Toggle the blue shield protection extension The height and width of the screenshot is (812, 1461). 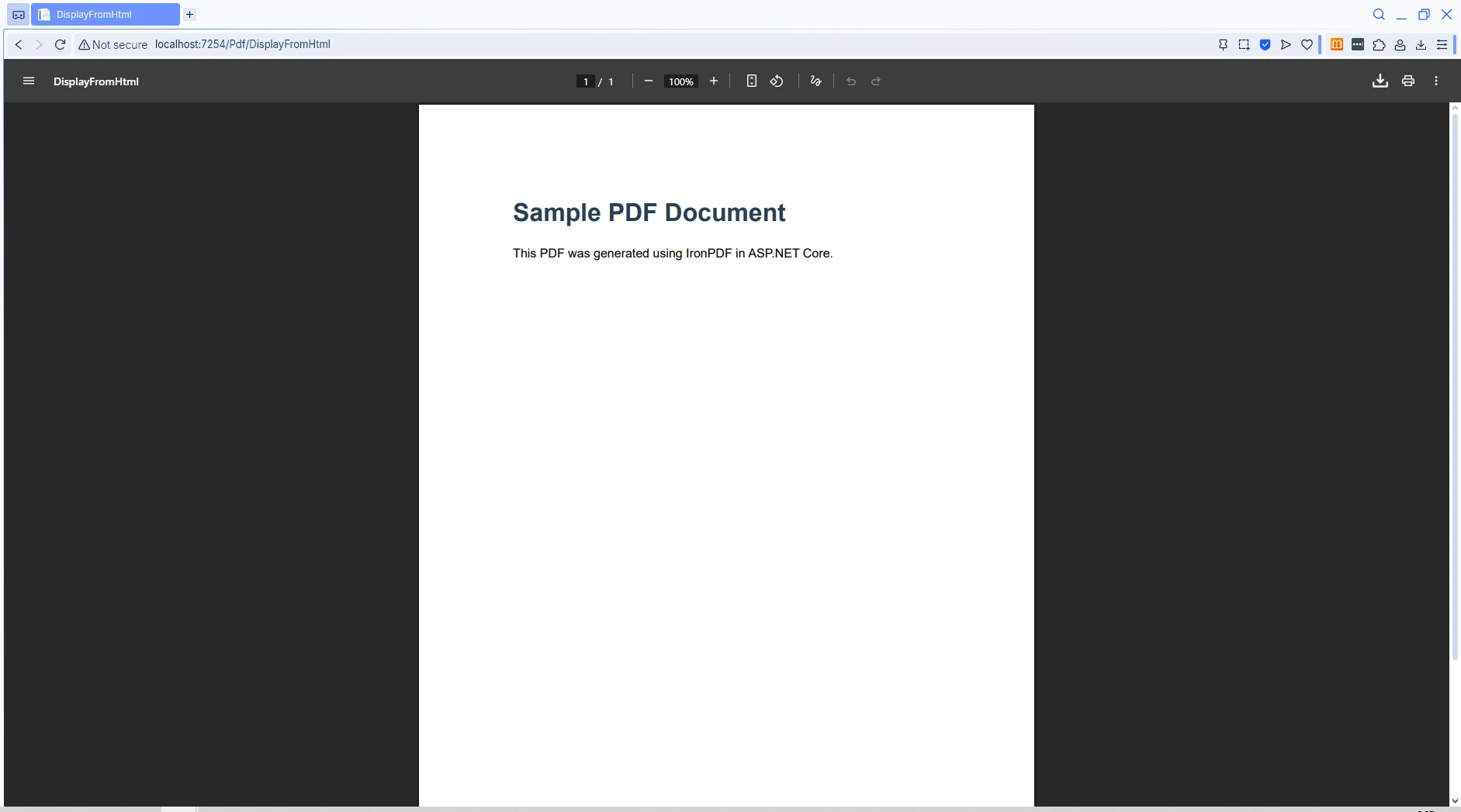pyautogui.click(x=1265, y=44)
